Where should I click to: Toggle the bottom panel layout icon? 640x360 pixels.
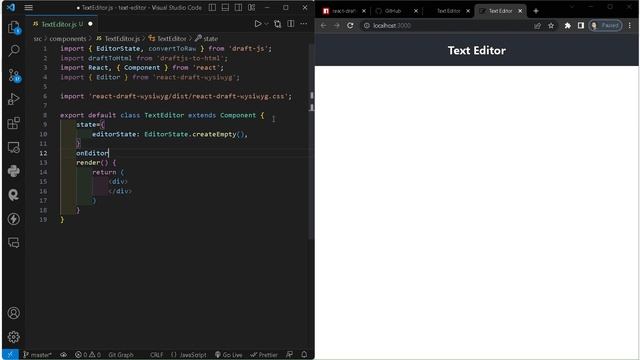coord(225,7)
